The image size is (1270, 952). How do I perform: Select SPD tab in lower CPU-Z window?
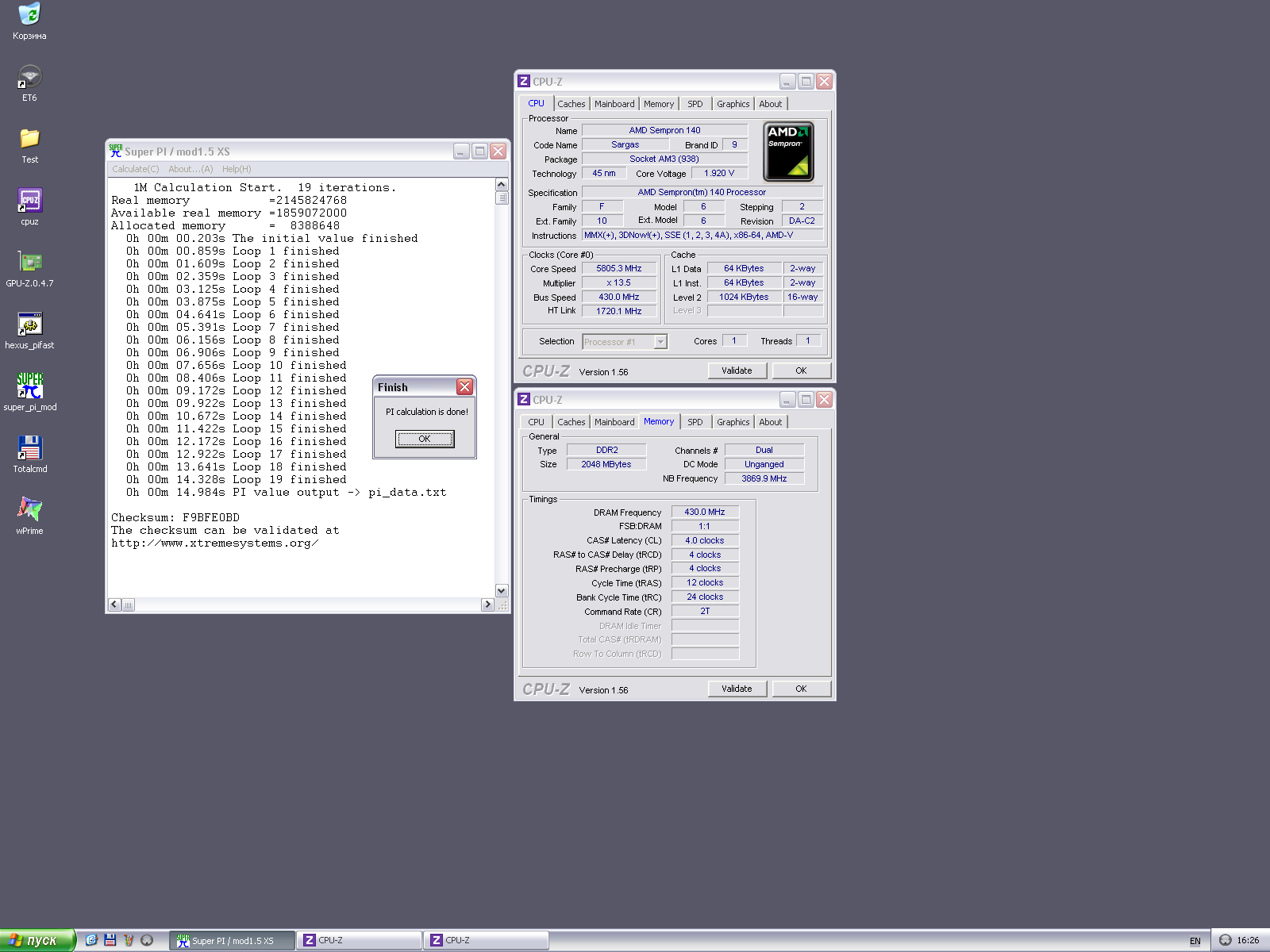[695, 422]
